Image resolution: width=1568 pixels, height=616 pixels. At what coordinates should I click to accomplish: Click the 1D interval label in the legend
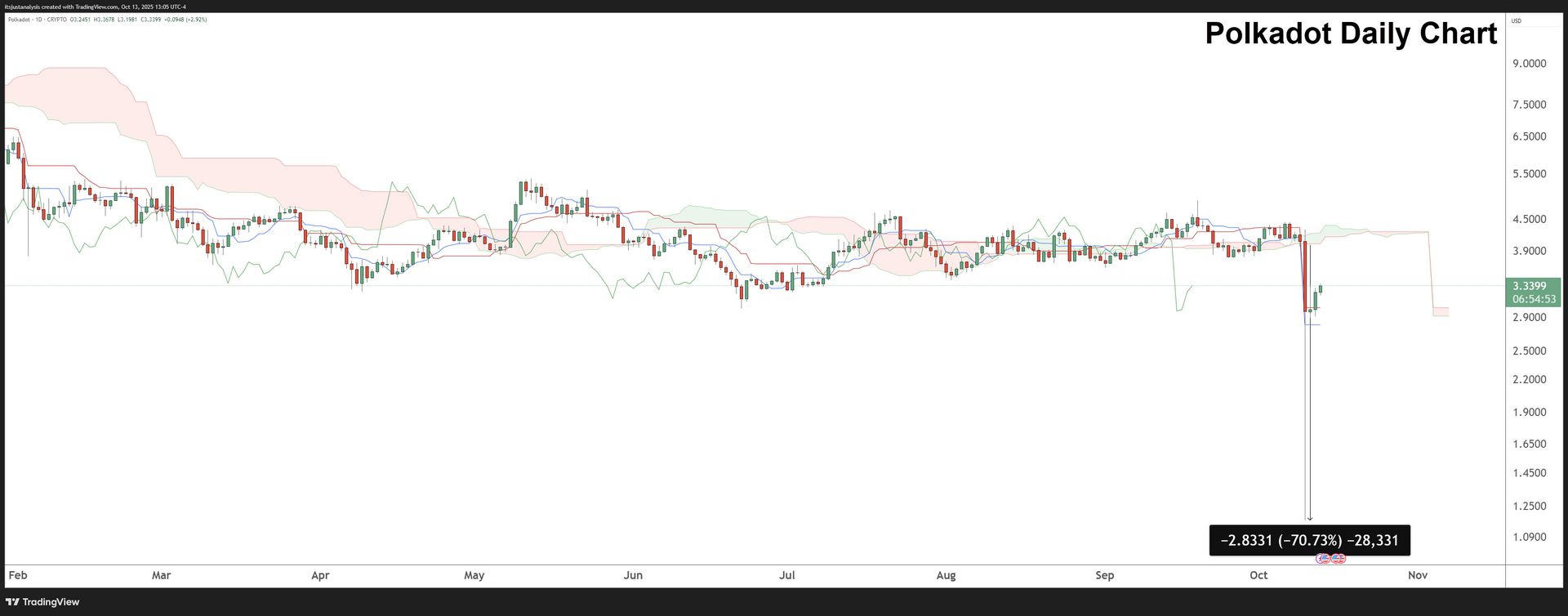click(40, 20)
